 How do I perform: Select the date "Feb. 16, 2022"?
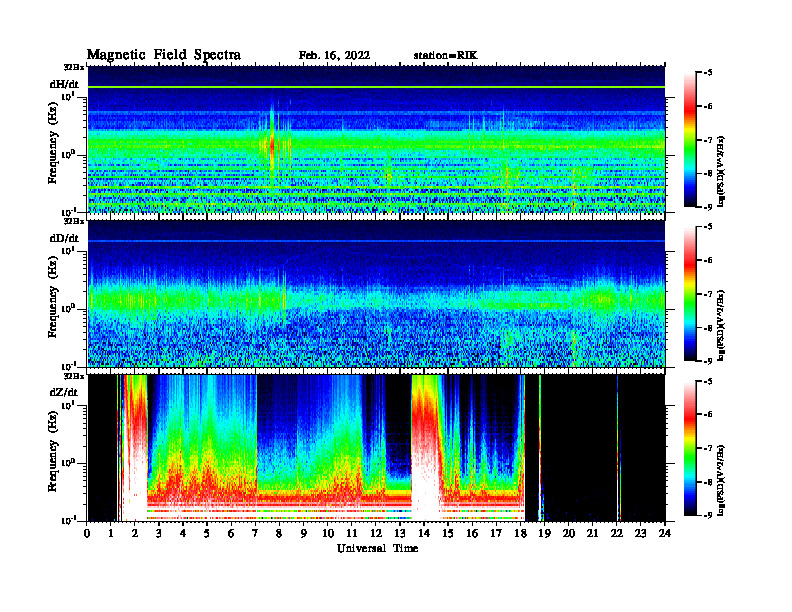tap(334, 56)
